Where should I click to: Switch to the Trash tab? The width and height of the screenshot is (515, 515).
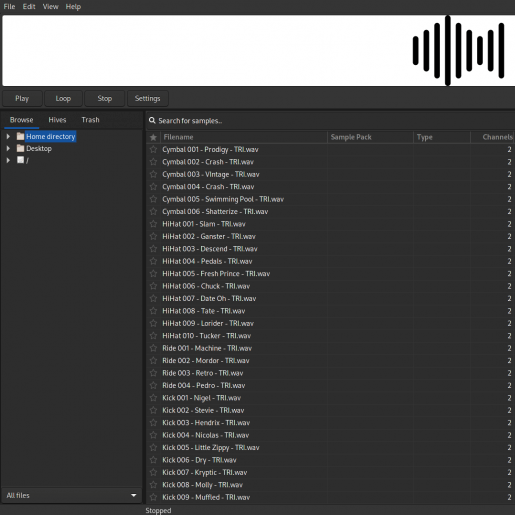(x=90, y=120)
